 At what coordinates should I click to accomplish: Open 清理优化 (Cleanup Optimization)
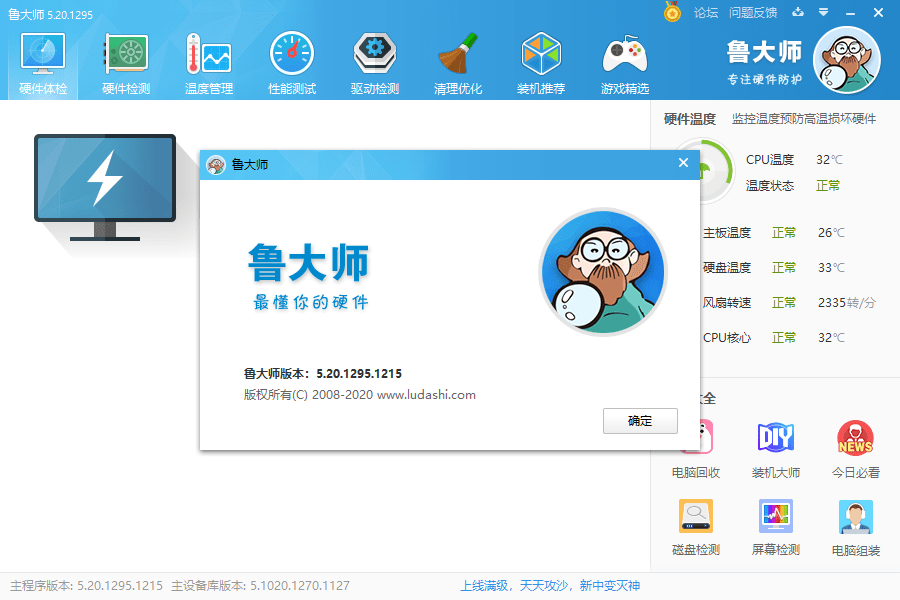(457, 60)
